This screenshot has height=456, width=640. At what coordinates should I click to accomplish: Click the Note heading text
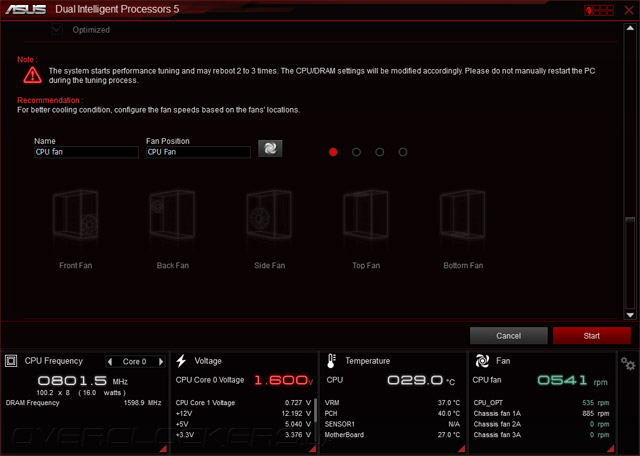pos(27,59)
